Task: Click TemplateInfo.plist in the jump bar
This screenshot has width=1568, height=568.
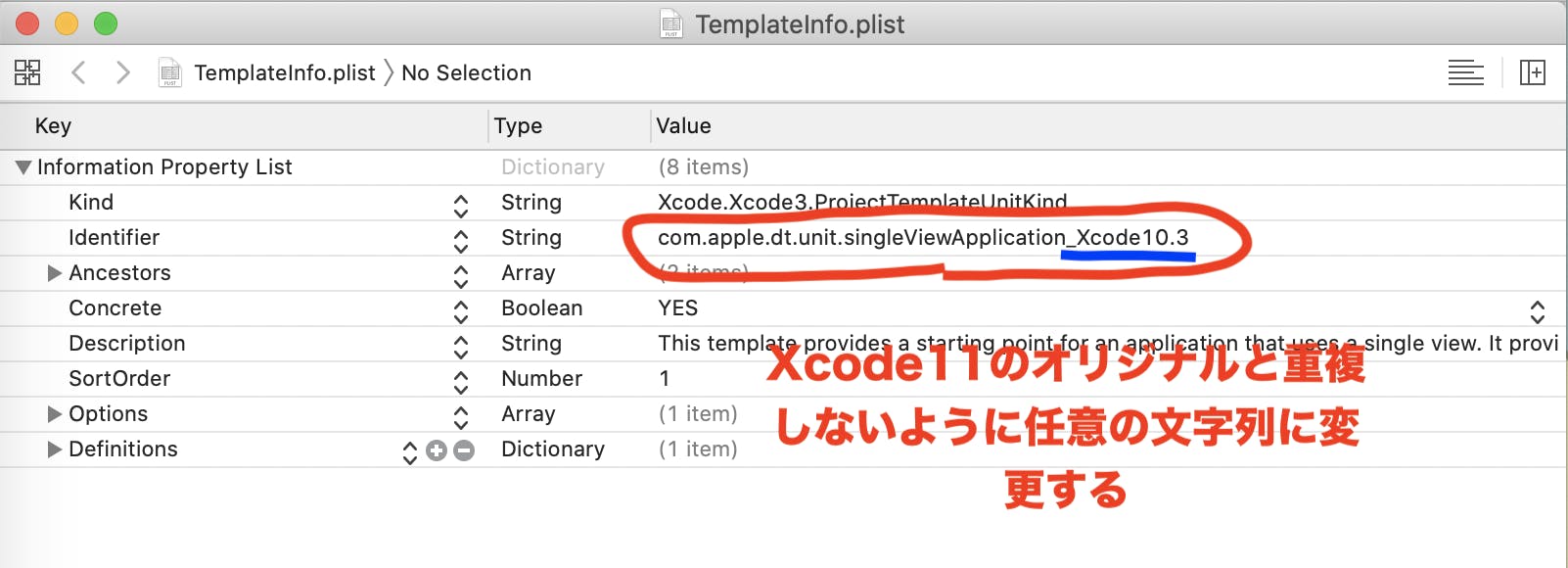Action: [x=285, y=72]
